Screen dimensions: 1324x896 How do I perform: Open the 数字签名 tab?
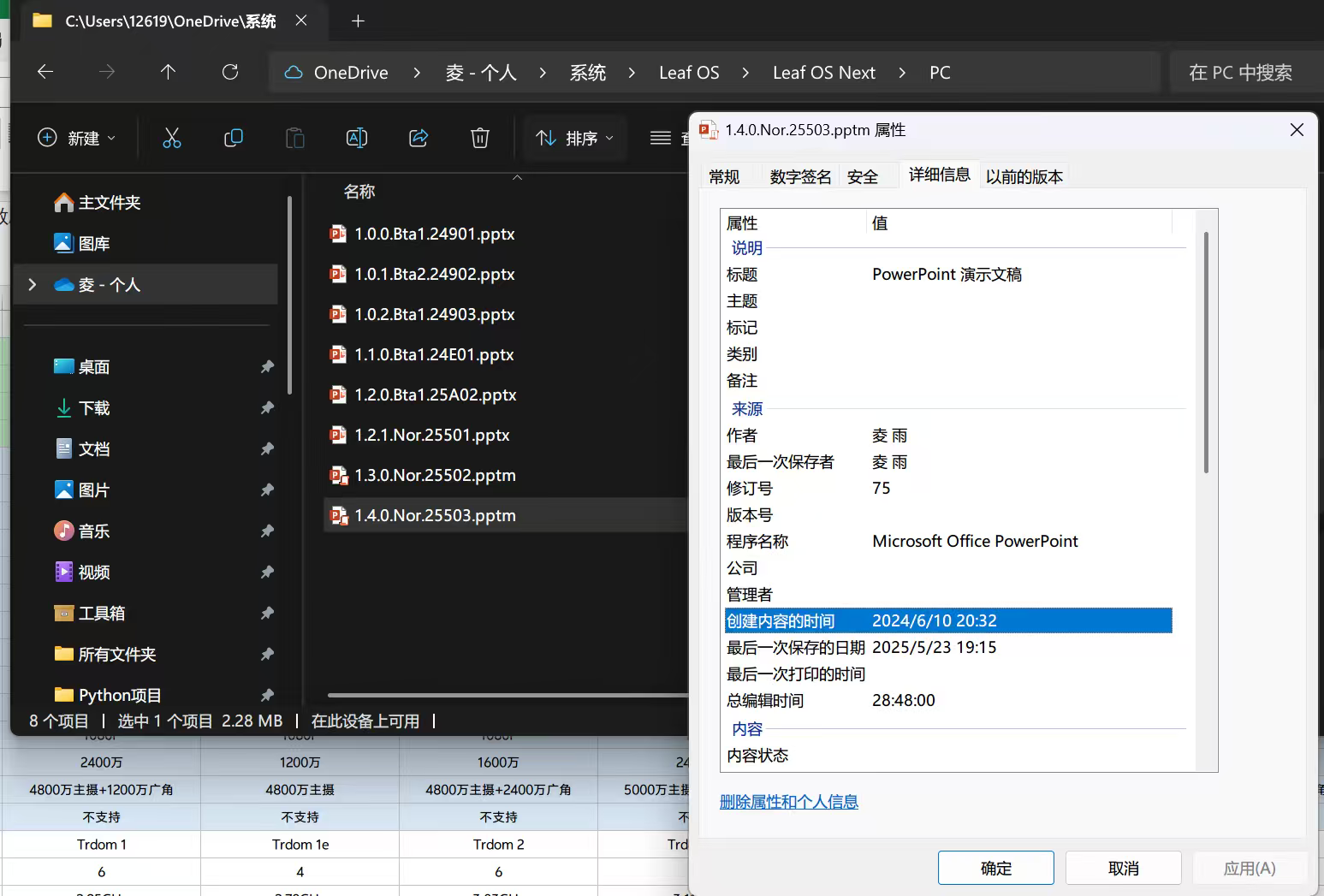click(800, 176)
